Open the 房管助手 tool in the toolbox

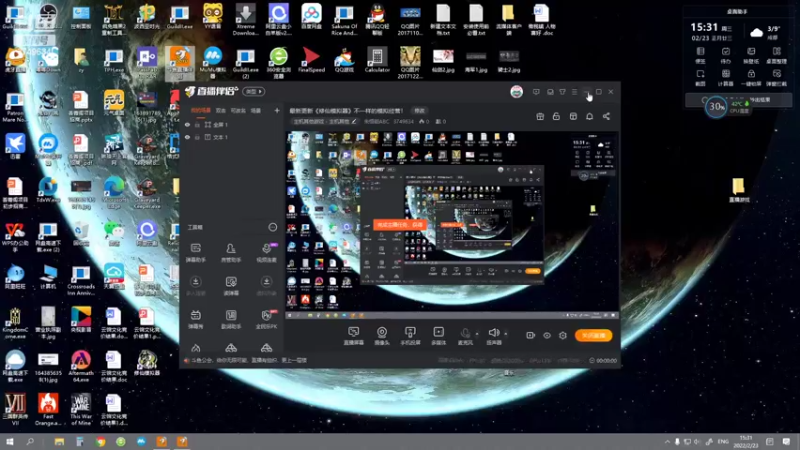click(231, 253)
